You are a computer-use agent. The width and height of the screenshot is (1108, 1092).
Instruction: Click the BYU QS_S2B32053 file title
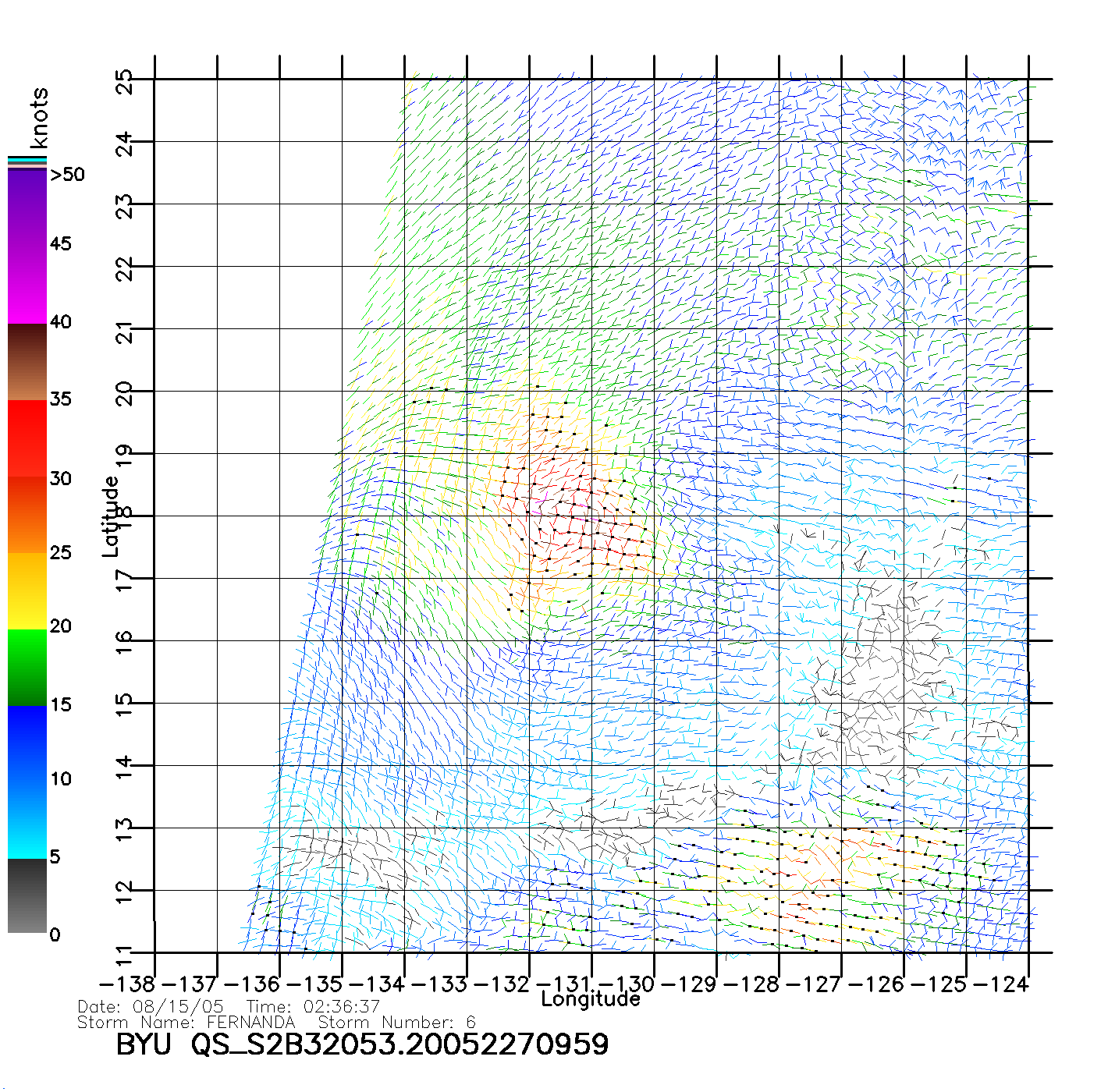tap(362, 1045)
